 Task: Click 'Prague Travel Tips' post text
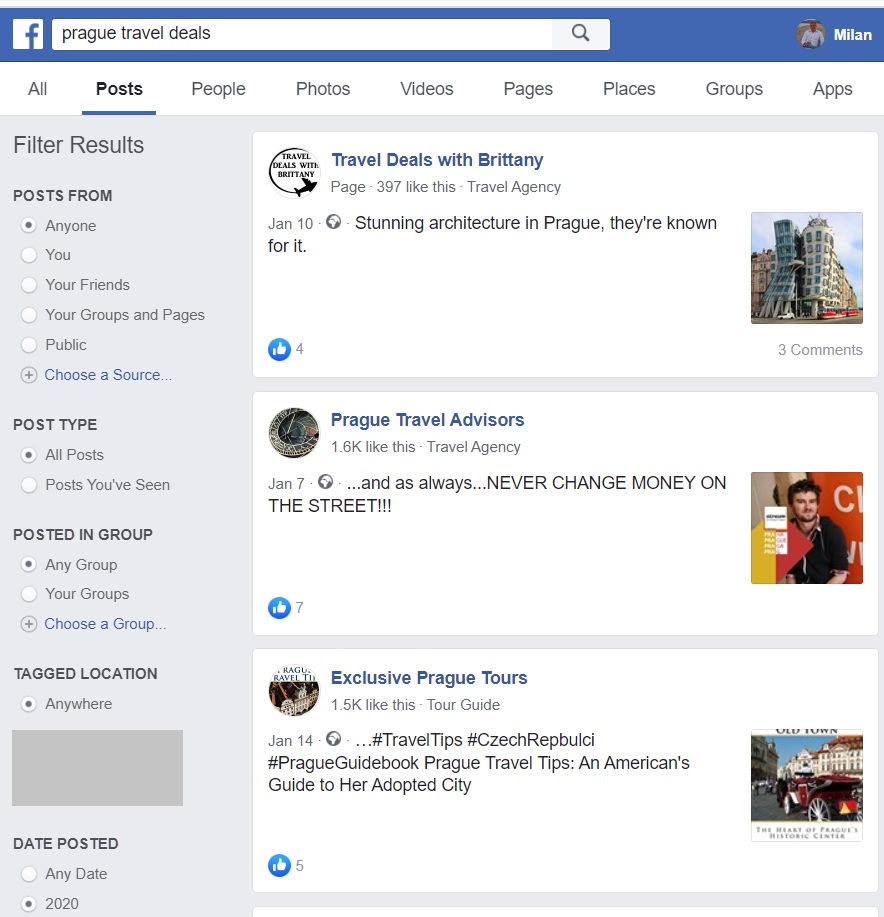click(479, 763)
